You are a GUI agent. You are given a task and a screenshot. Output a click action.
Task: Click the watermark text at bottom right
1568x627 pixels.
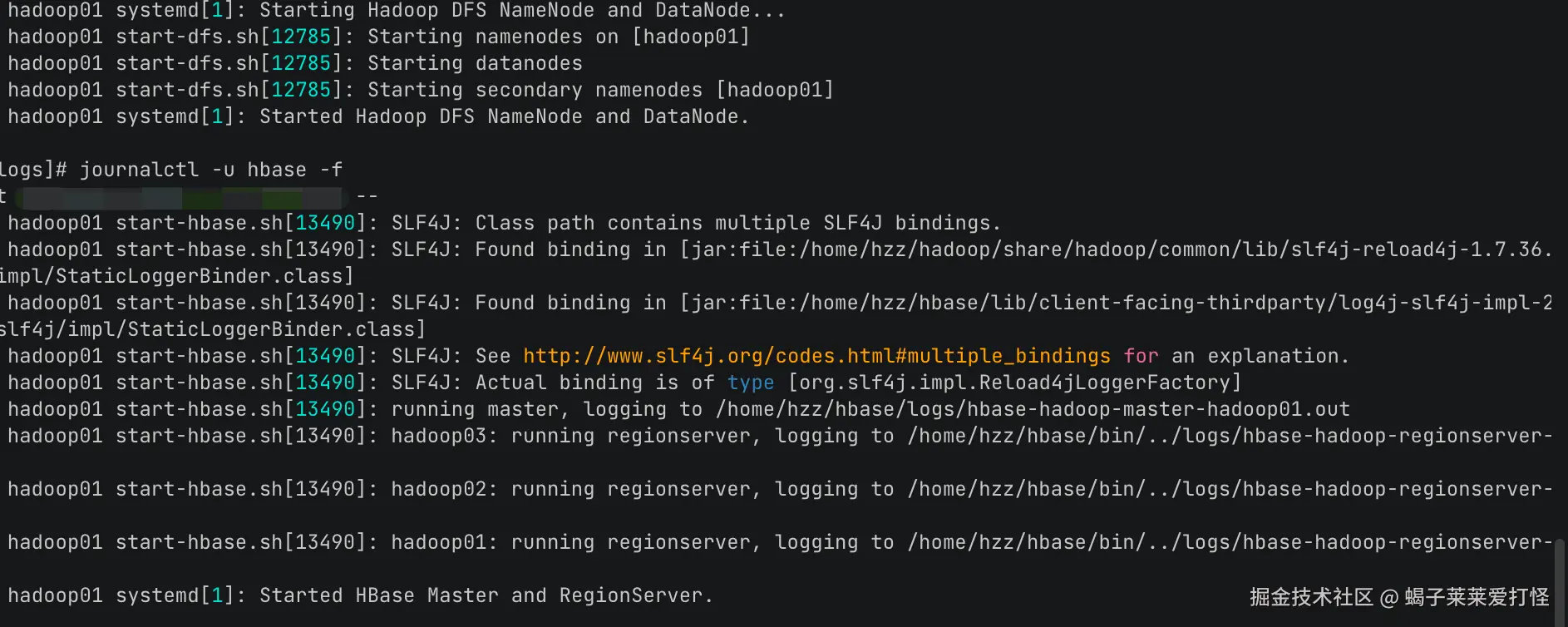tap(1398, 597)
